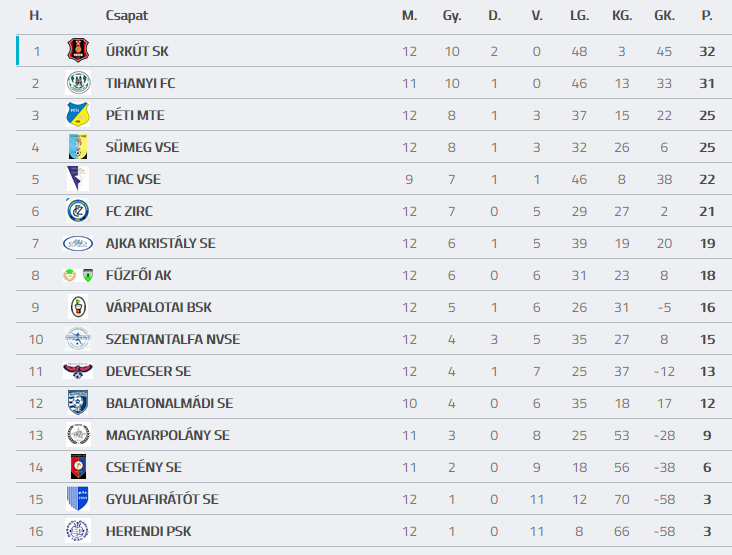Click the Gyulafirátót SE striped crest
The height and width of the screenshot is (555, 732).
78,499
